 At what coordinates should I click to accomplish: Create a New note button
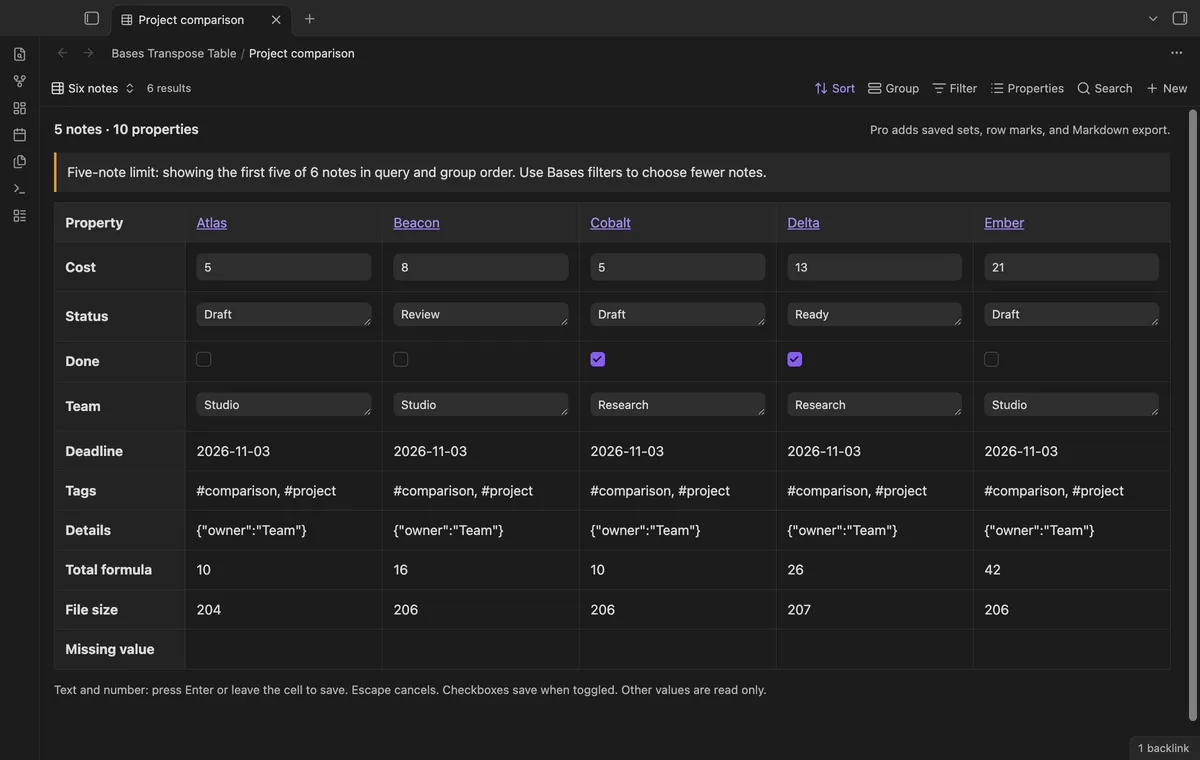(1166, 88)
